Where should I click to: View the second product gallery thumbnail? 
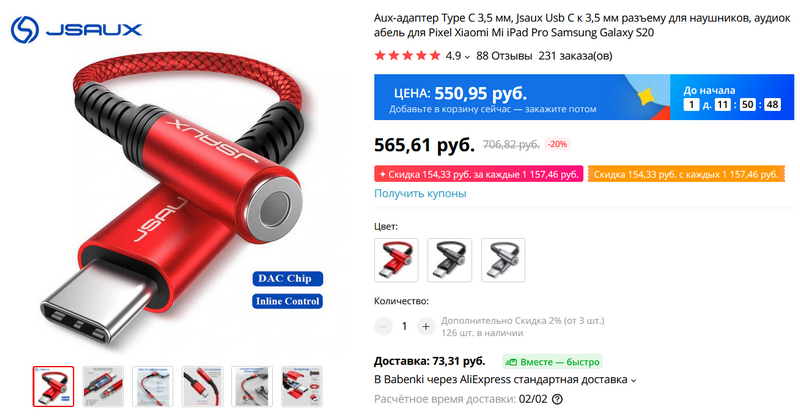[x=103, y=386]
